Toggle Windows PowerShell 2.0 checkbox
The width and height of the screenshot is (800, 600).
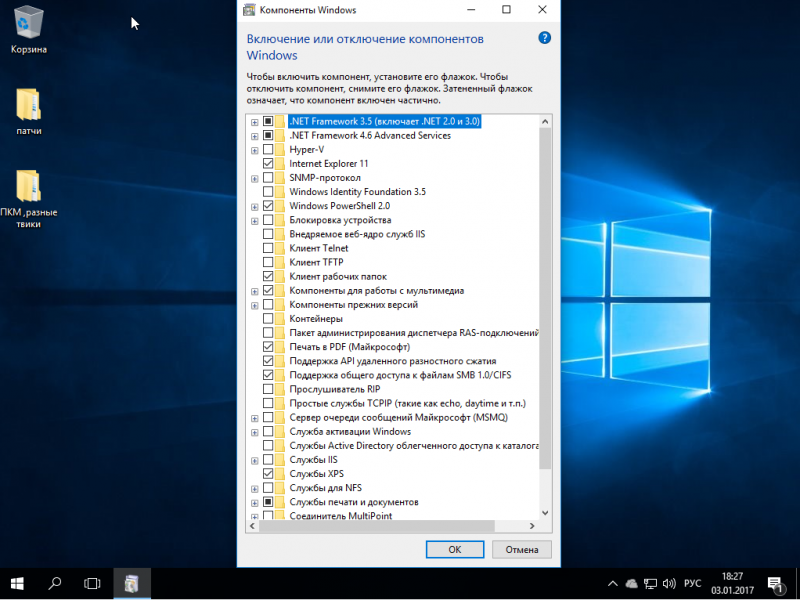click(268, 206)
